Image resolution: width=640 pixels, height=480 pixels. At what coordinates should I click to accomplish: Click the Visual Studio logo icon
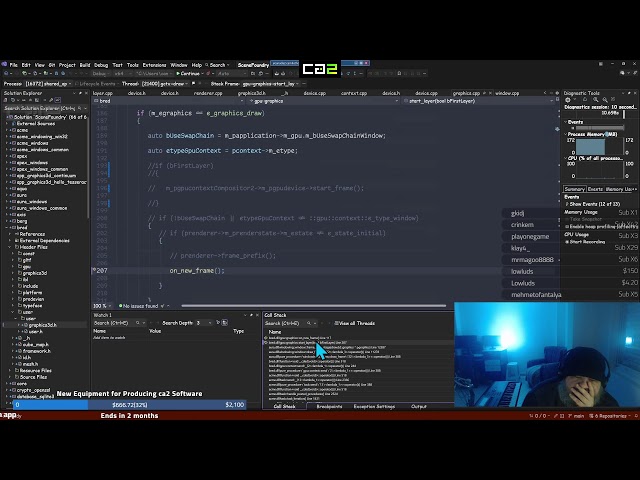coord(4,64)
